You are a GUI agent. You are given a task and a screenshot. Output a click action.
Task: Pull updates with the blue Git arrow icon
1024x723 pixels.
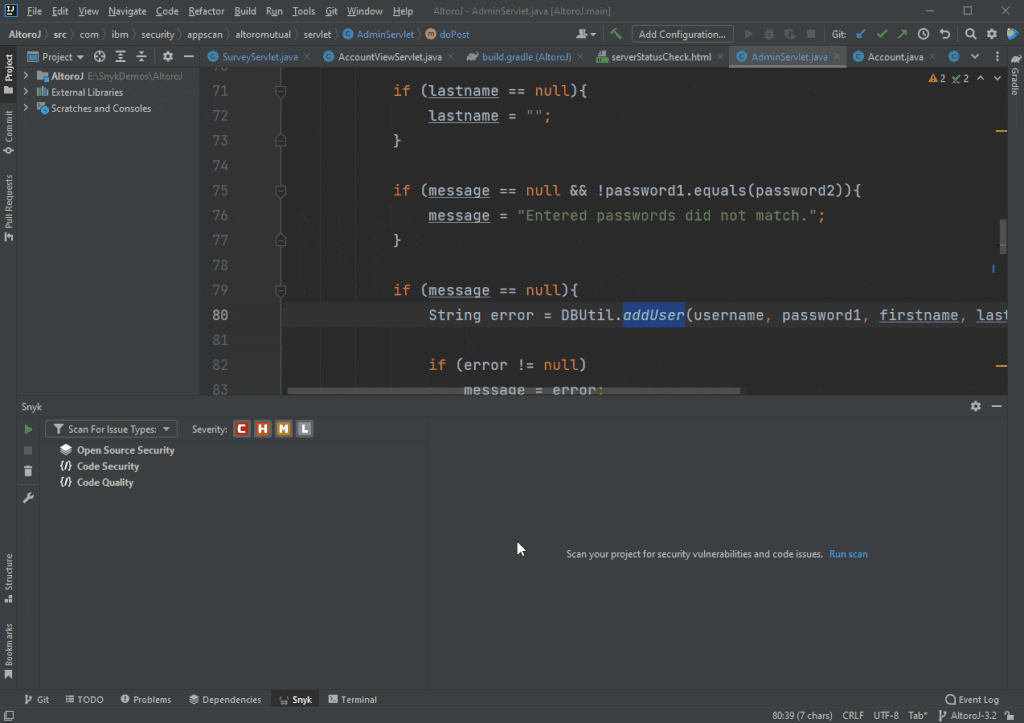pyautogui.click(x=860, y=33)
